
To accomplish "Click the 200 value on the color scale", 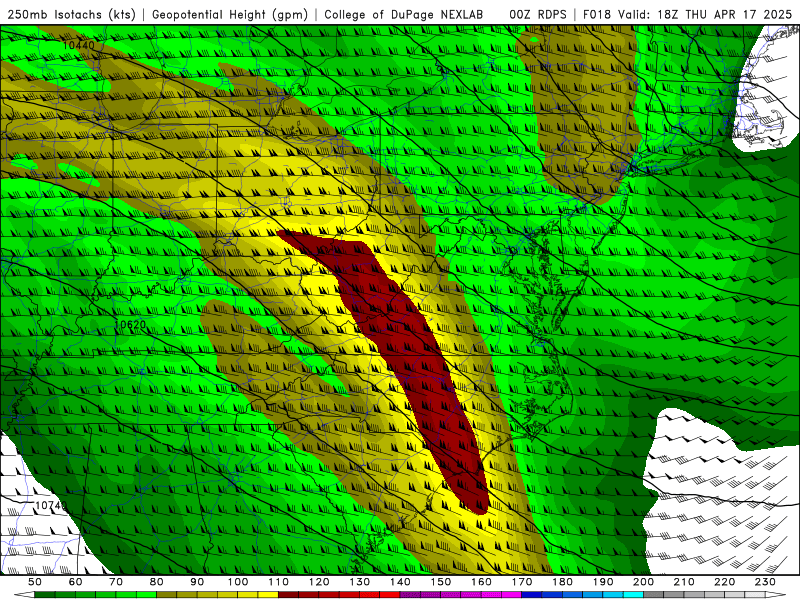I will pyautogui.click(x=644, y=582).
